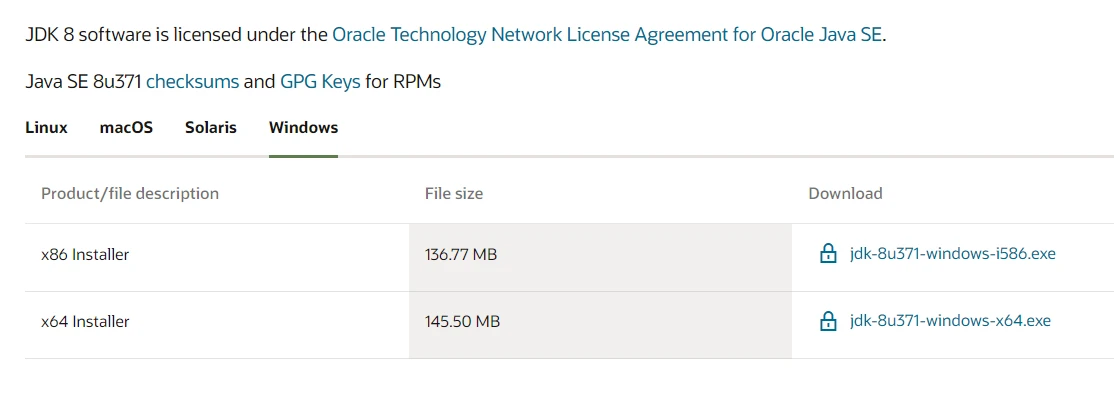Click the x64 Installer description cell
1114x397 pixels.
[x=217, y=322]
